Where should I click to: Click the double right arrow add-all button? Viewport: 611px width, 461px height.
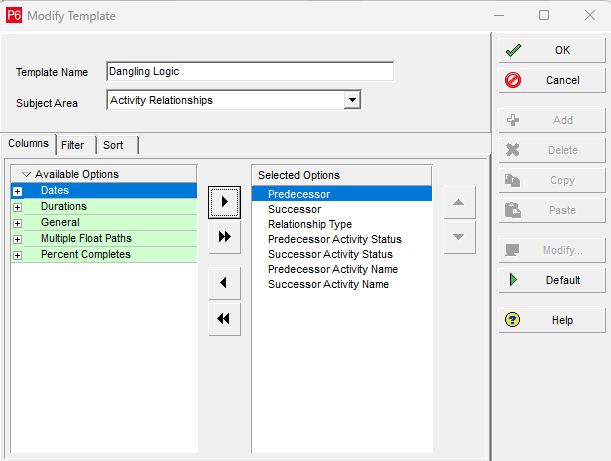[224, 237]
